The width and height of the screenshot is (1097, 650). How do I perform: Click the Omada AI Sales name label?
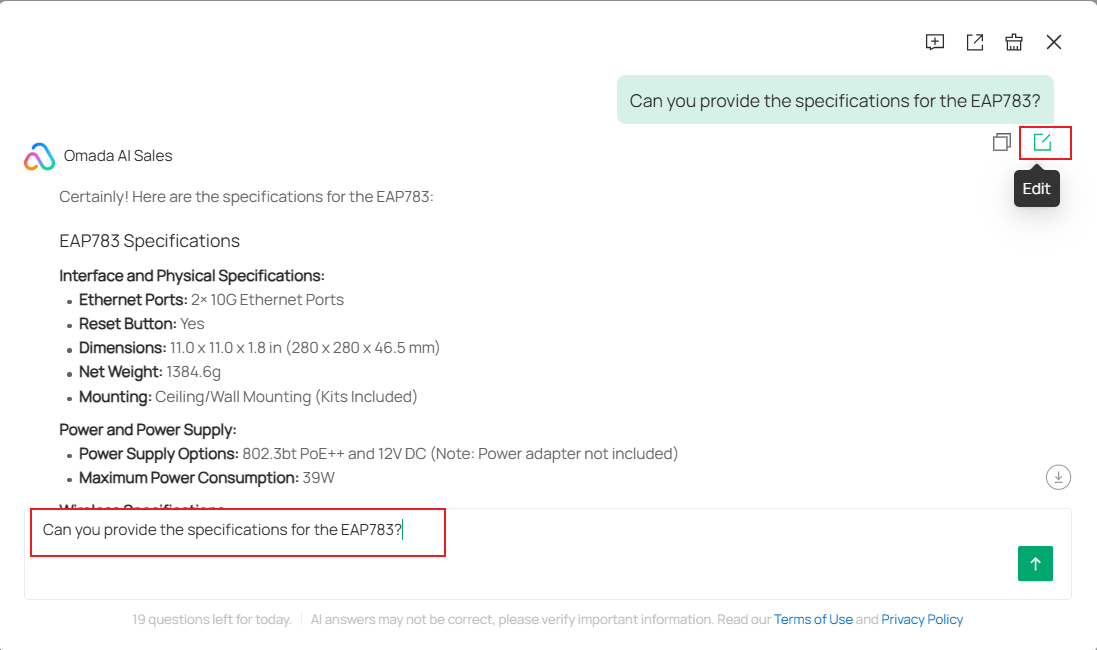(x=117, y=156)
